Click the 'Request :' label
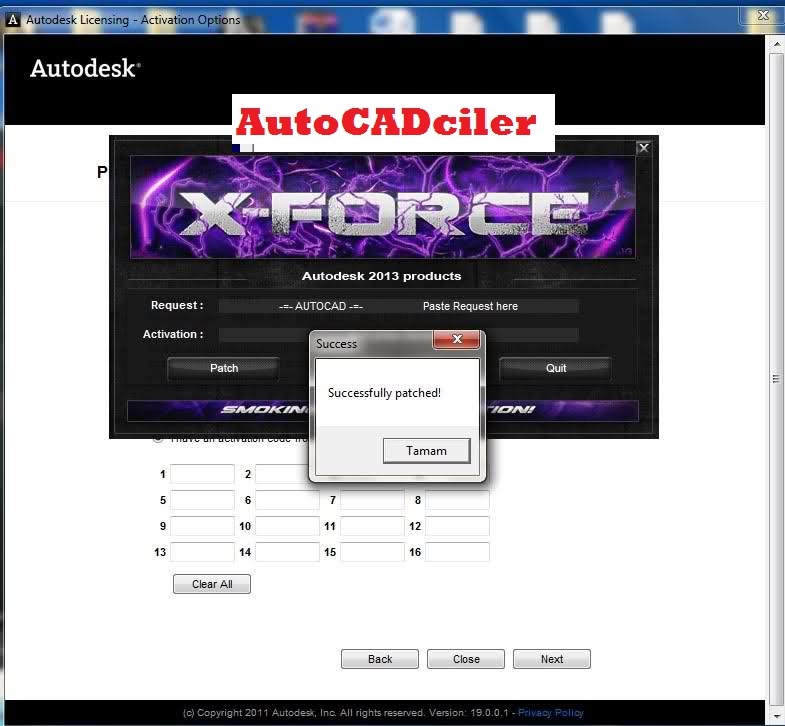Image resolution: width=785 pixels, height=726 pixels. (177, 305)
